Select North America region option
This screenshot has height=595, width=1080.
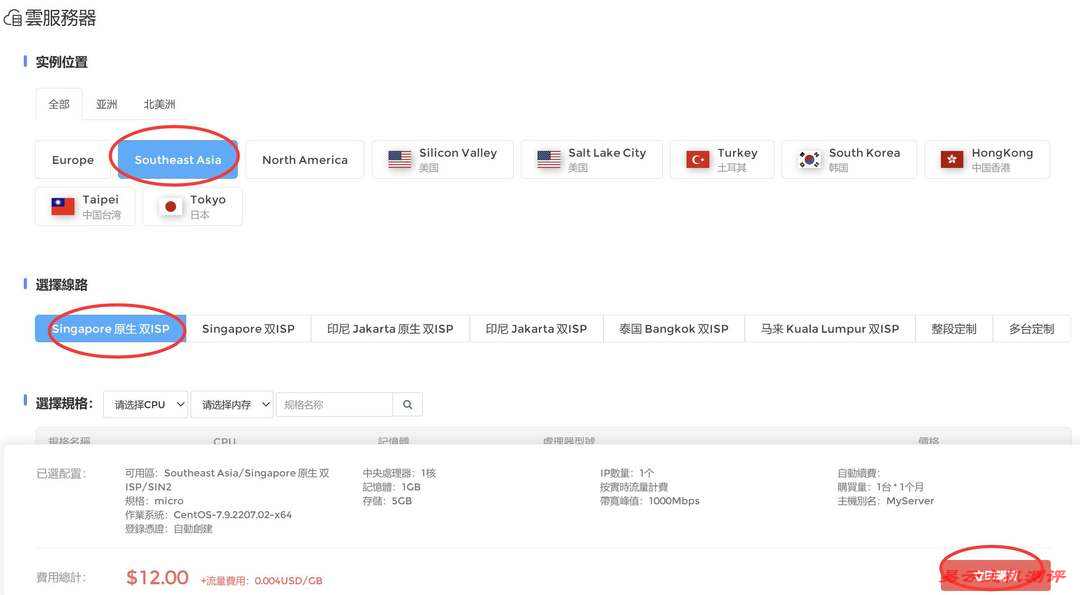[305, 160]
